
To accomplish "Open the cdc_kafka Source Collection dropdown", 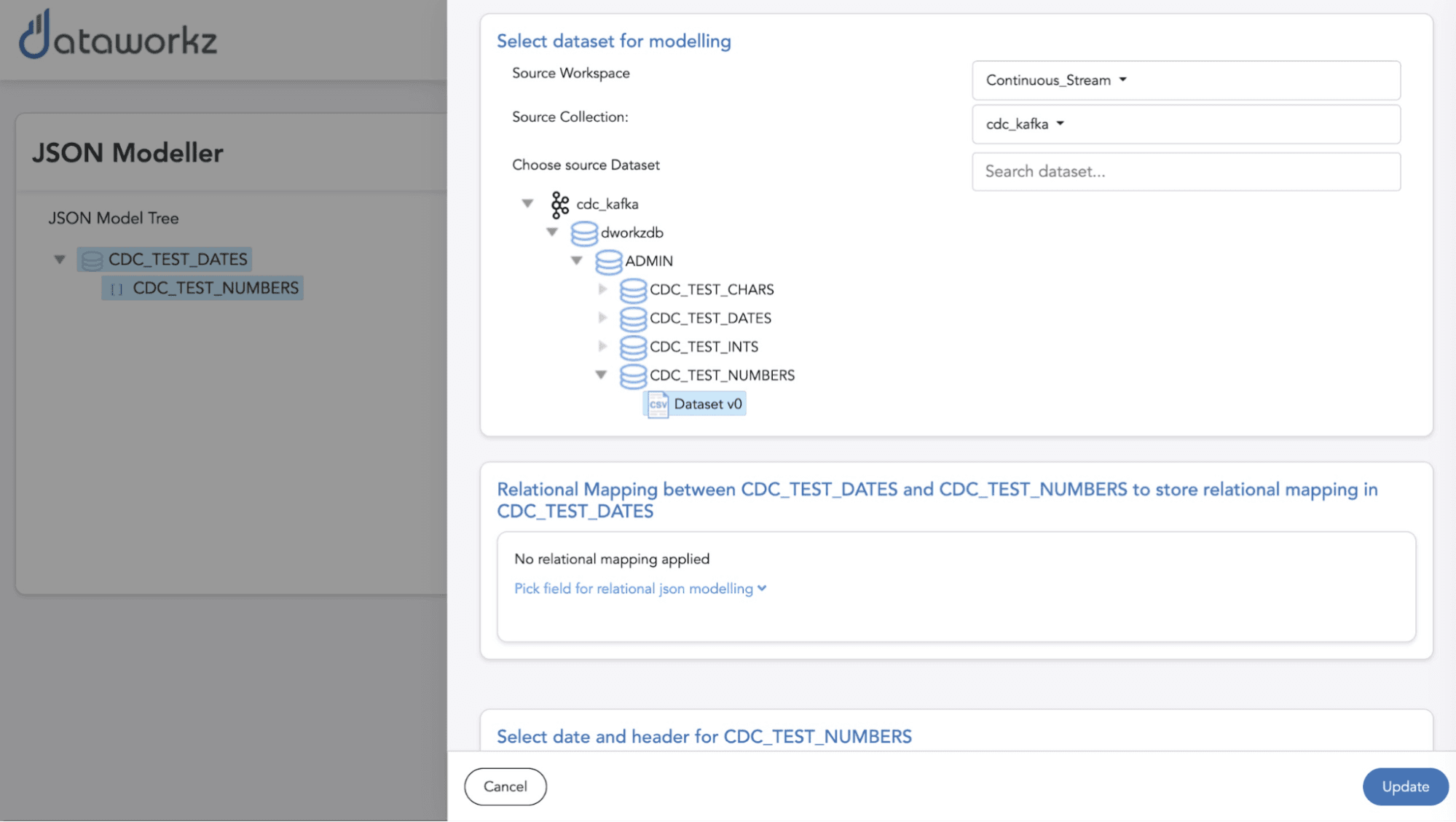I will (1025, 124).
